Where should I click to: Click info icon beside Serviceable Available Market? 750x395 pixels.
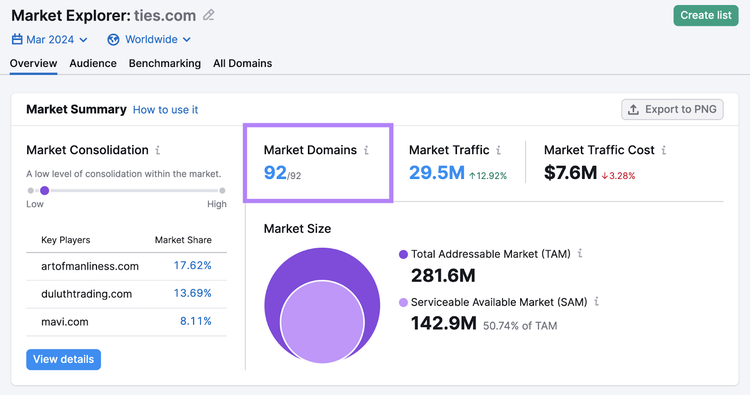[x=596, y=302]
